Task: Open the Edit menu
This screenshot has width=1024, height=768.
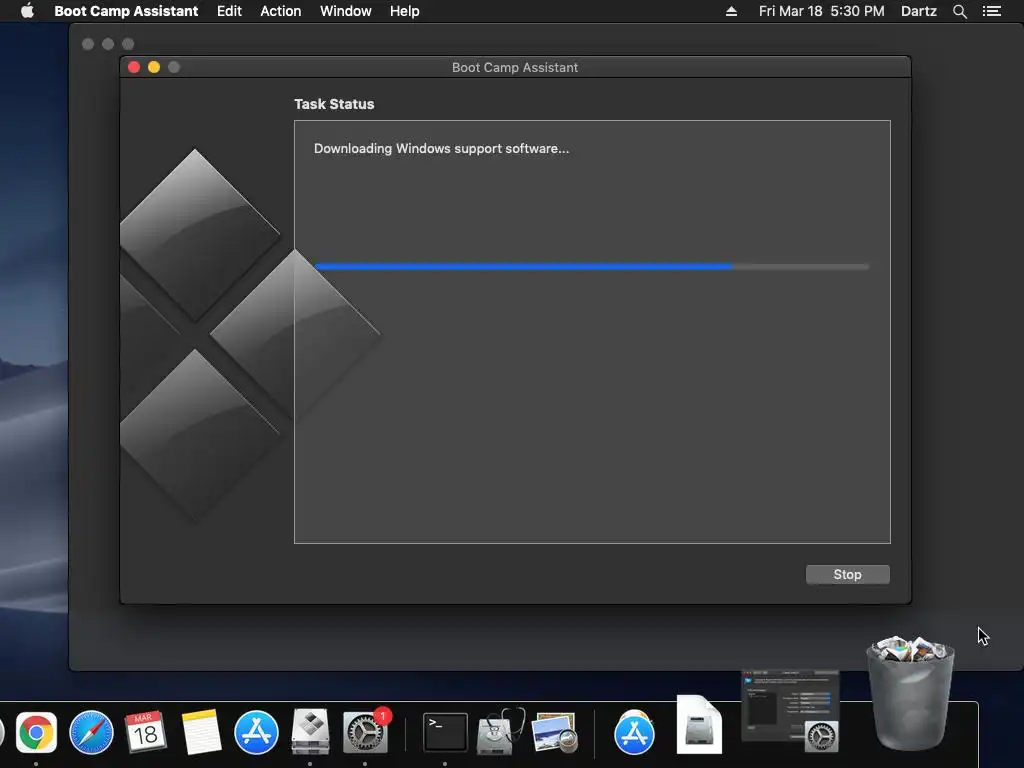Action: coord(229,11)
